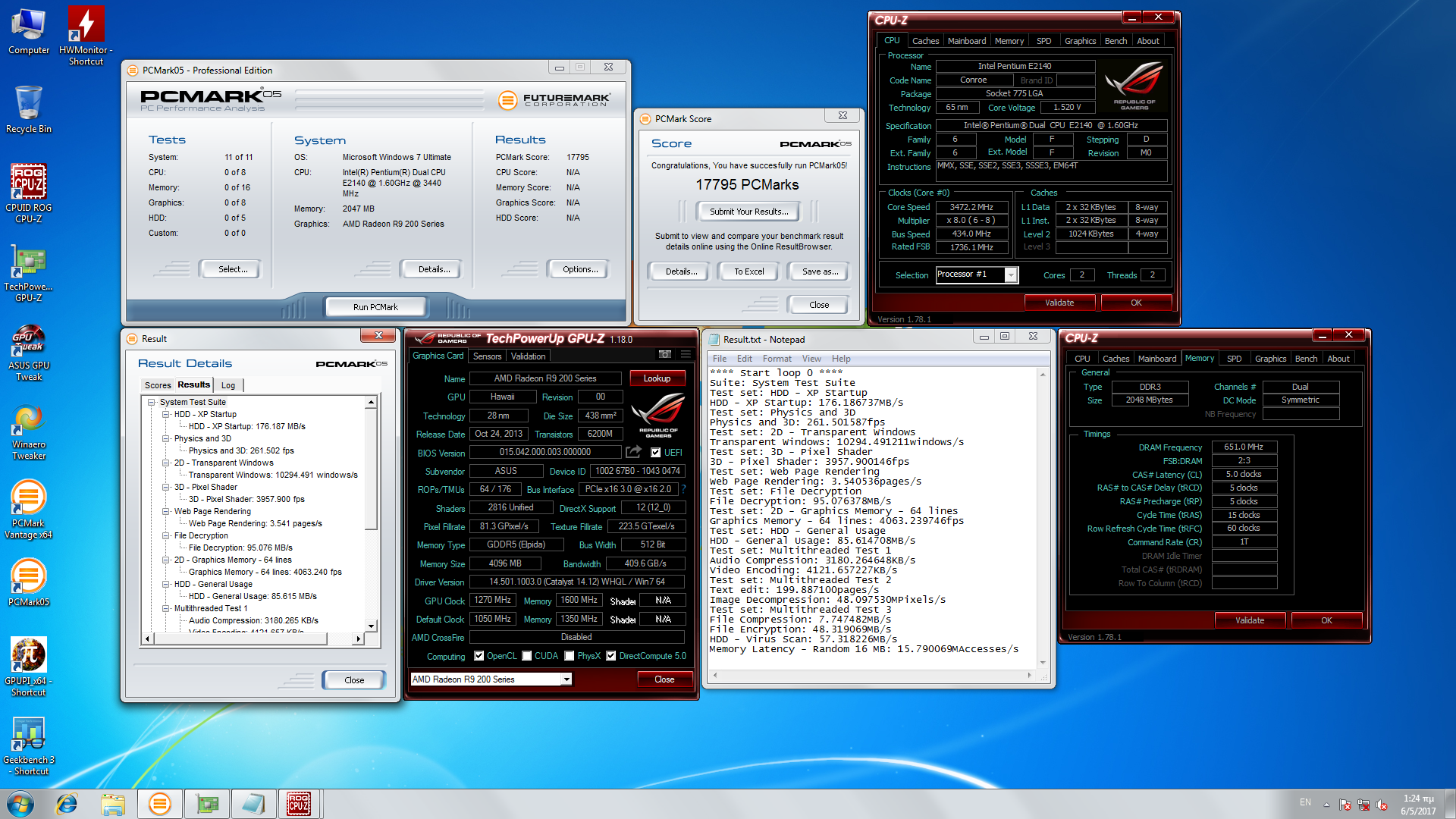Collapse the HDD - XP Startup node
This screenshot has width=1456, height=819.
[166, 415]
